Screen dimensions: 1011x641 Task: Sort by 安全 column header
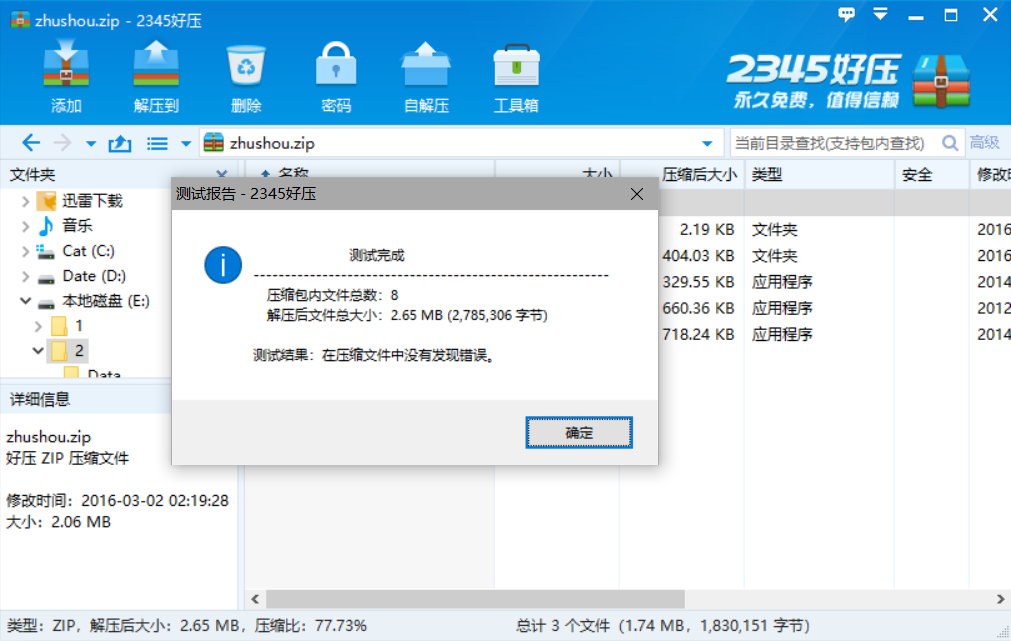pyautogui.click(x=917, y=175)
